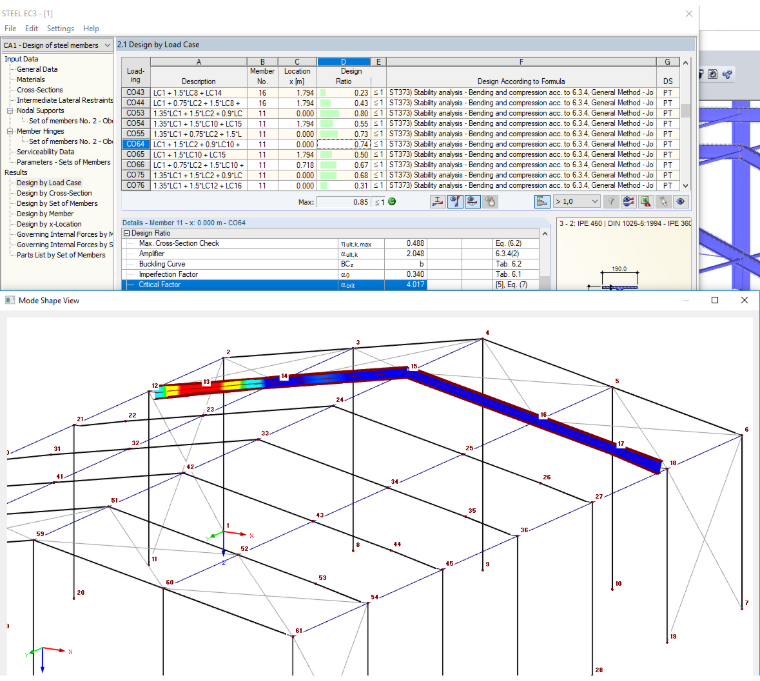Viewport: 760px width, 681px height.
Task: Toggle the pressed eye-with-red-arrow view icon in the table toolbar
Action: 473,202
